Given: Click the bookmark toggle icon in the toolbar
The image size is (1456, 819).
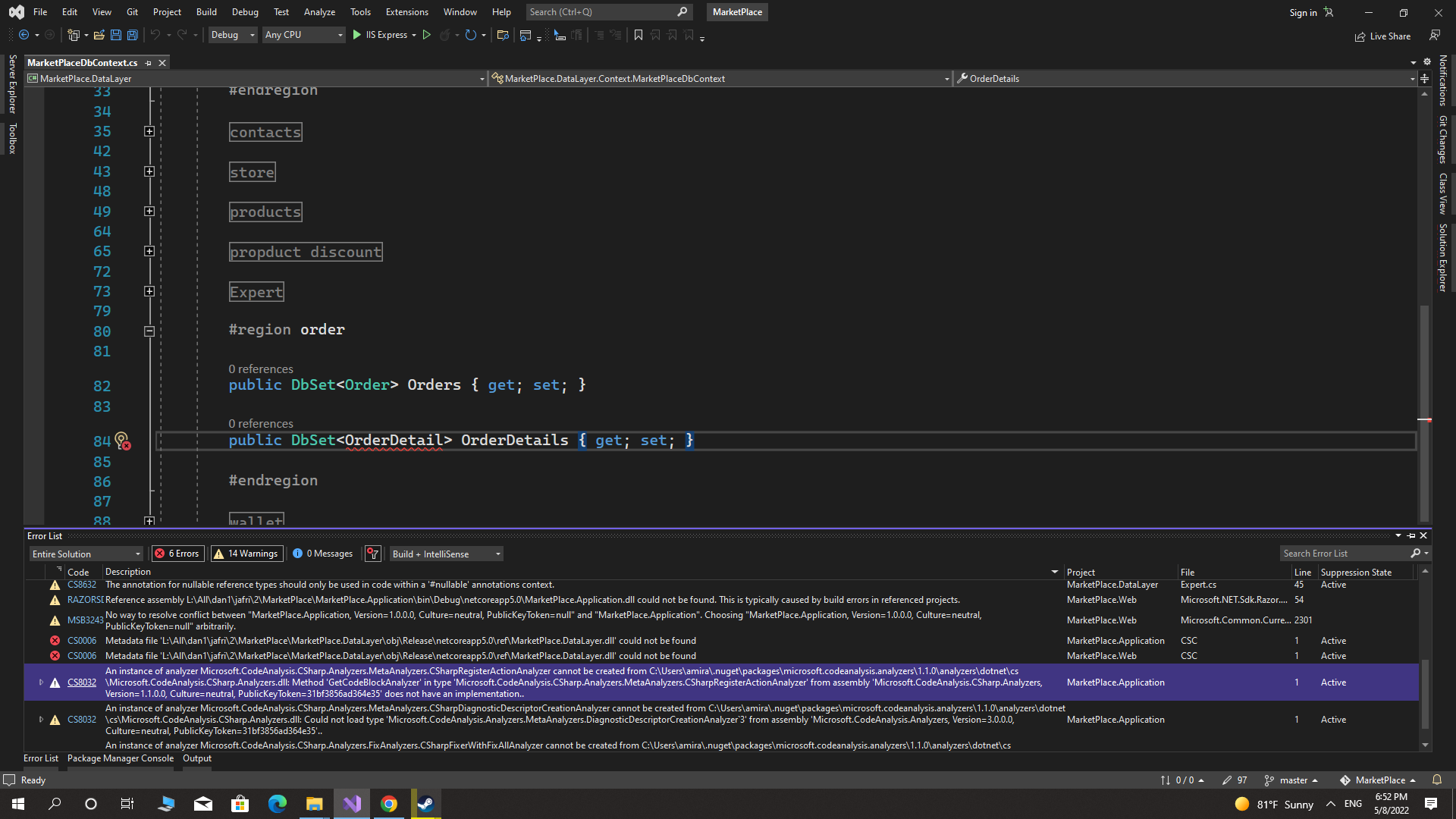Looking at the screenshot, I should point(639,35).
